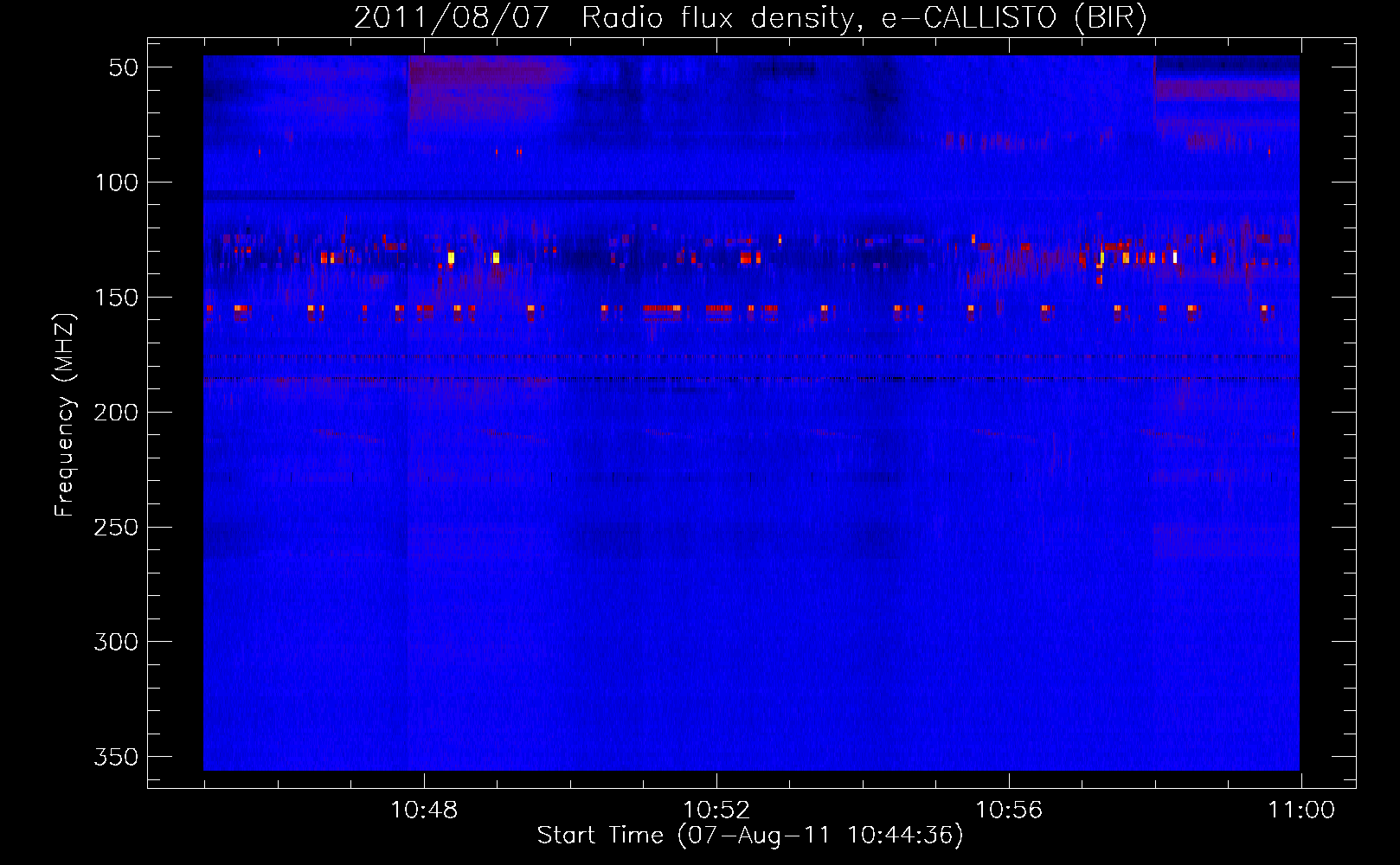Click the 150 frequency tick label
1400x865 pixels.
tap(116, 298)
